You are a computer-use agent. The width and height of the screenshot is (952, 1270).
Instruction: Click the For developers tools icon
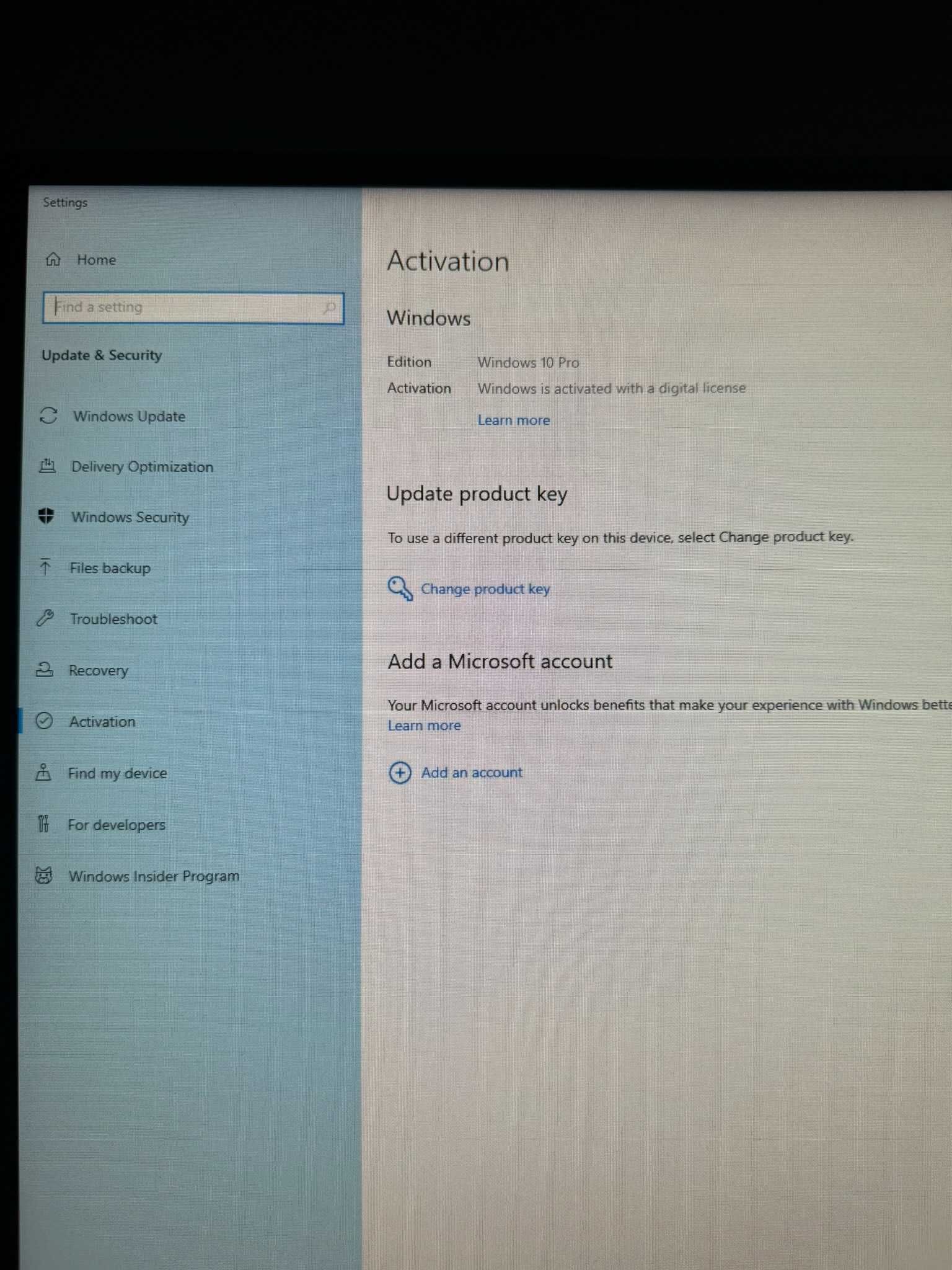[43, 824]
